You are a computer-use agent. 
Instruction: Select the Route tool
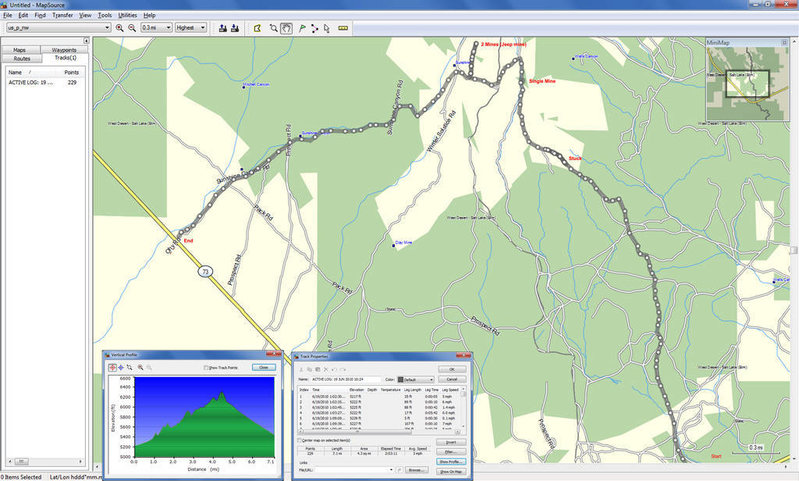314,28
